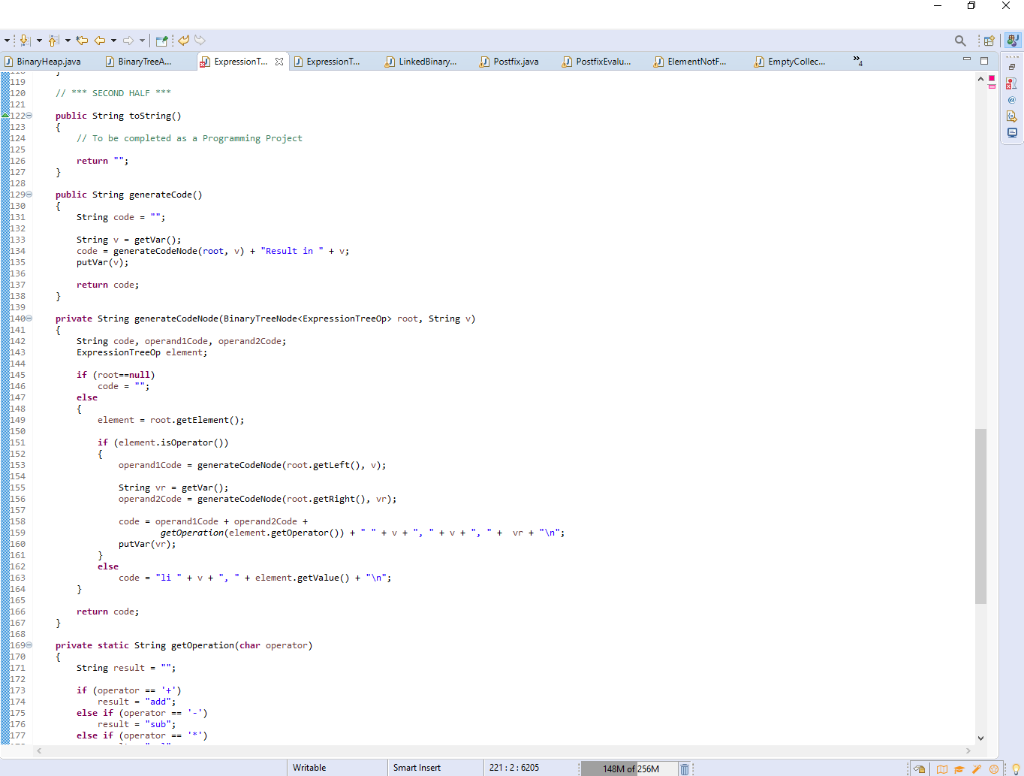Jump to Last Edit Location icon
This screenshot has height=776, width=1024.
click(x=82, y=40)
